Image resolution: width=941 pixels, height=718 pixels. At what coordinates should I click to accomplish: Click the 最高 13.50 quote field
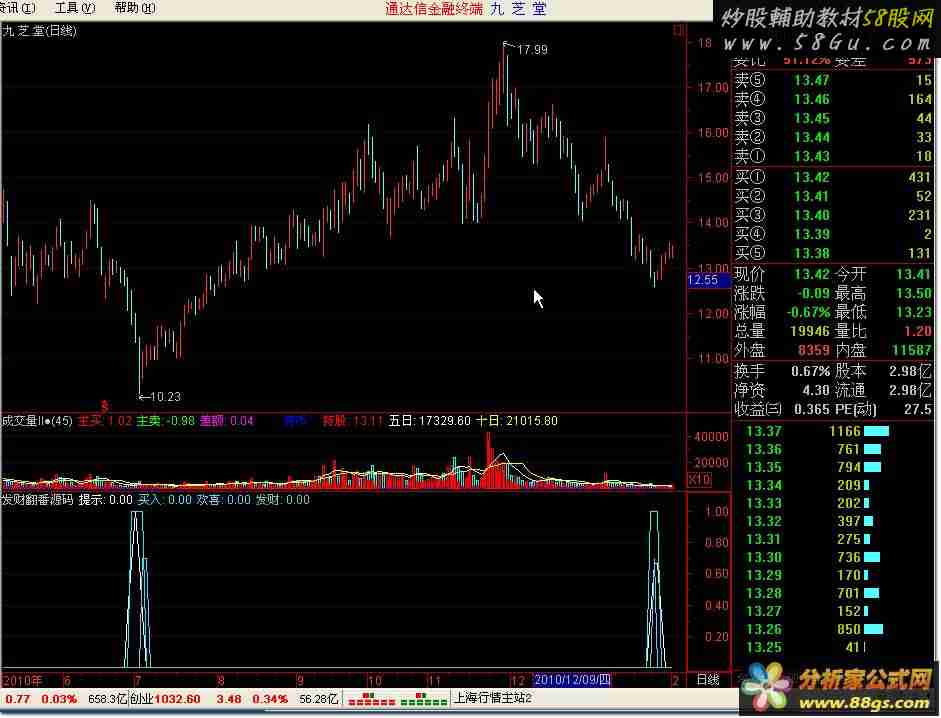pos(883,294)
